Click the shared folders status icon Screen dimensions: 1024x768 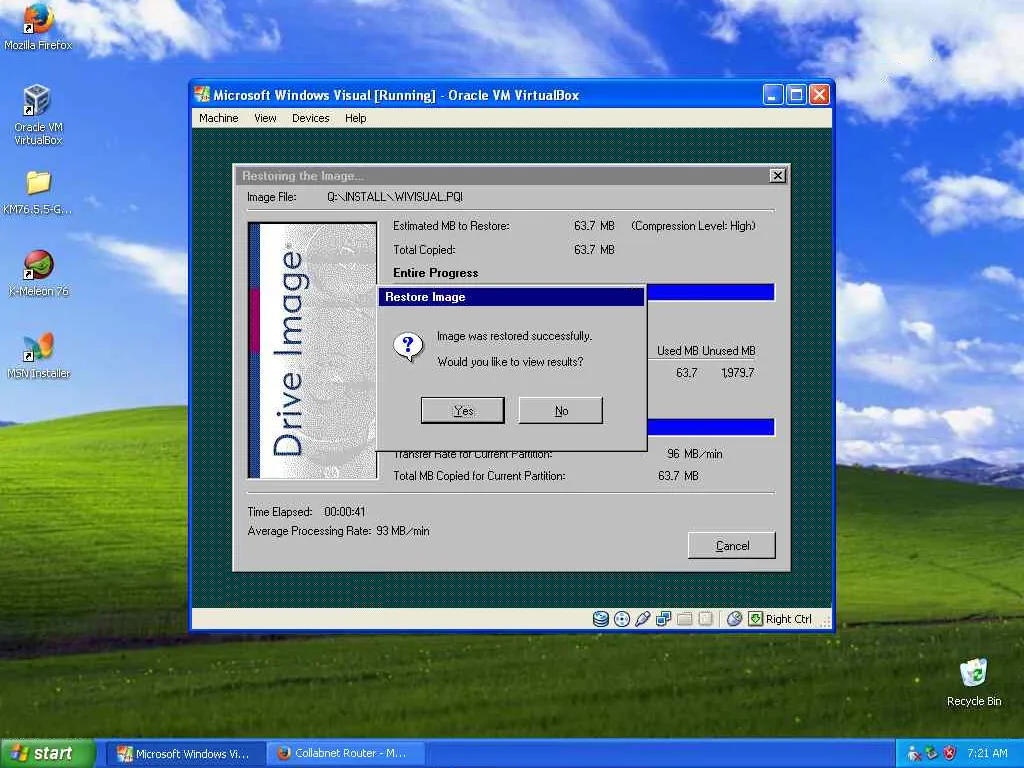[684, 618]
